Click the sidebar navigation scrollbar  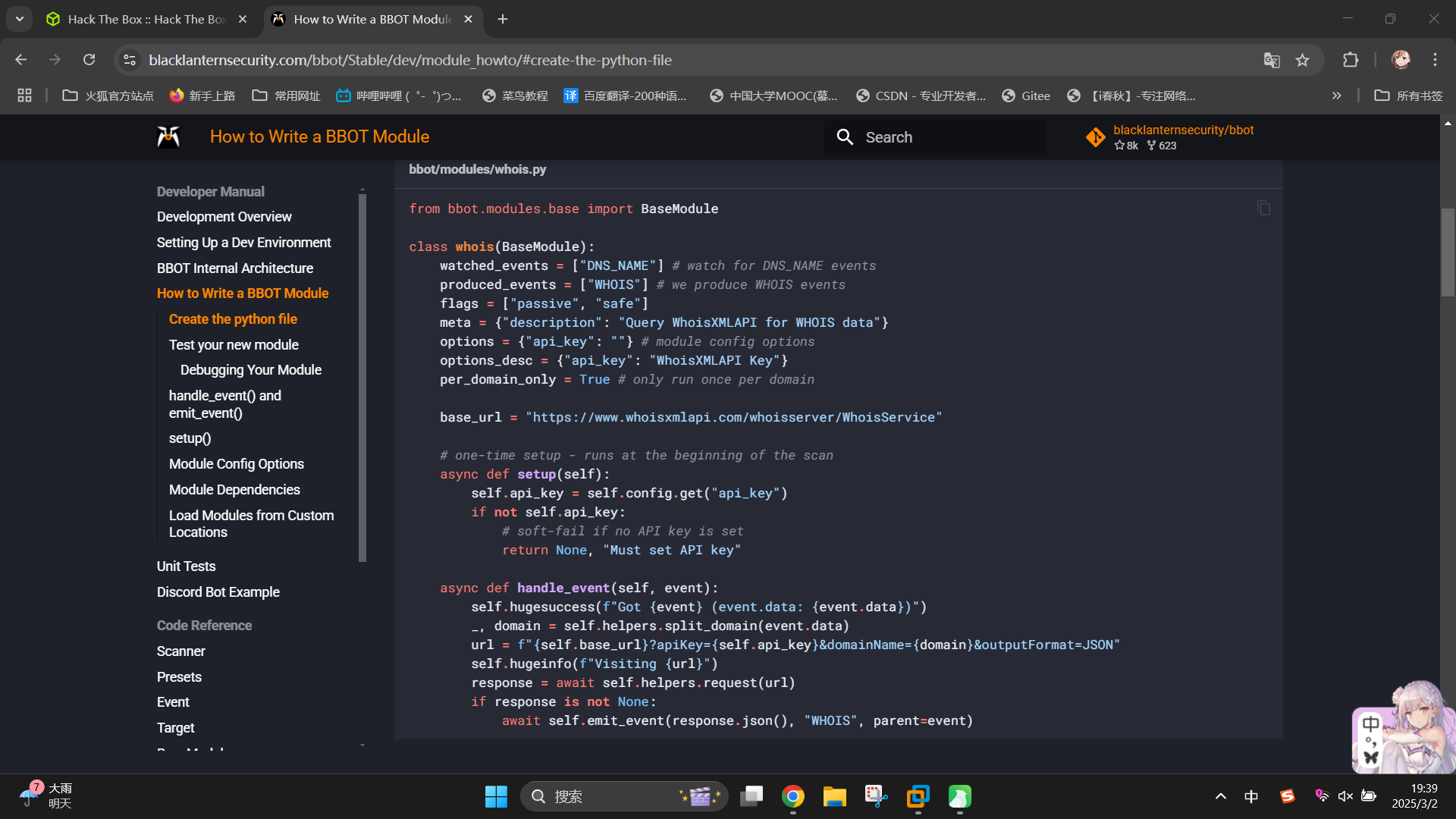click(362, 378)
